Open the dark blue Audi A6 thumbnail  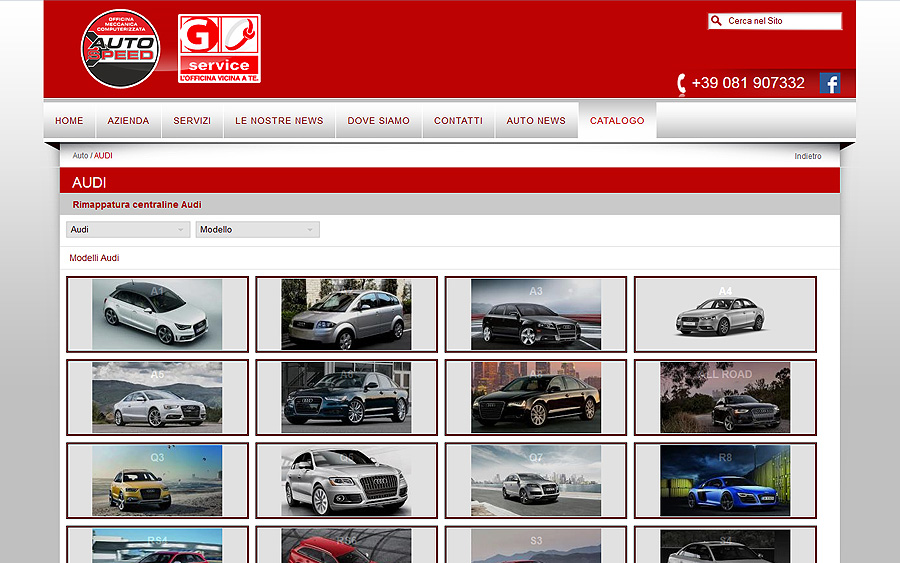(x=347, y=398)
